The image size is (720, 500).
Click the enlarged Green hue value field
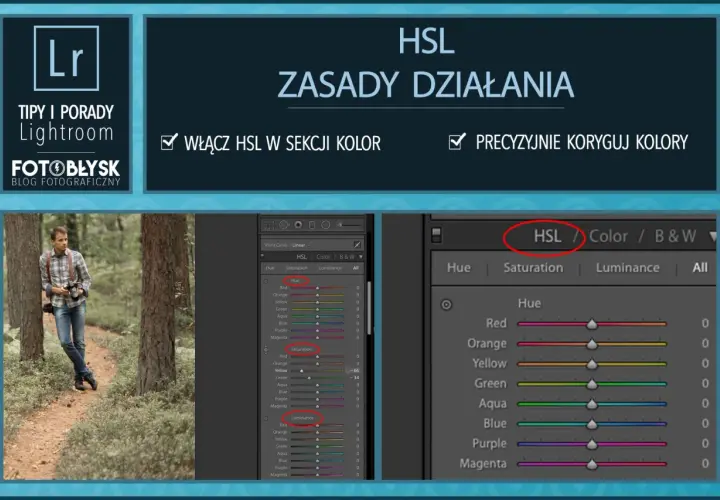[x=705, y=383]
